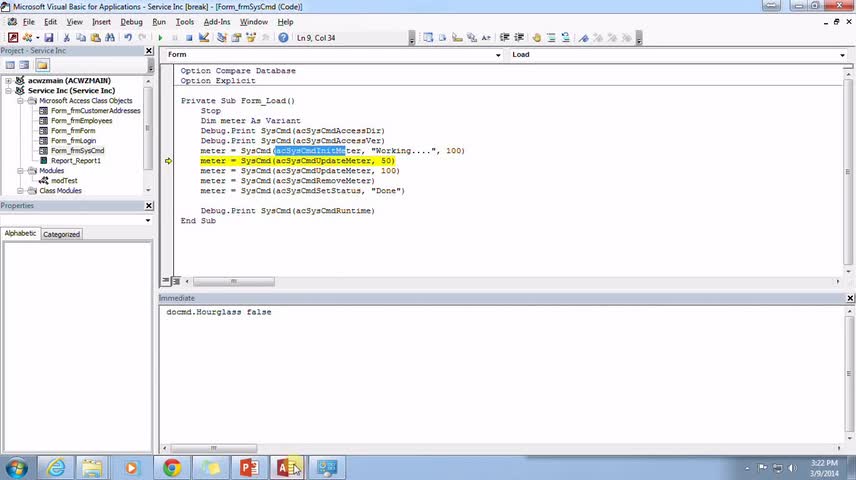The height and width of the screenshot is (480, 856).
Task: Click View Code icon in Project panel
Action: pos(10,65)
